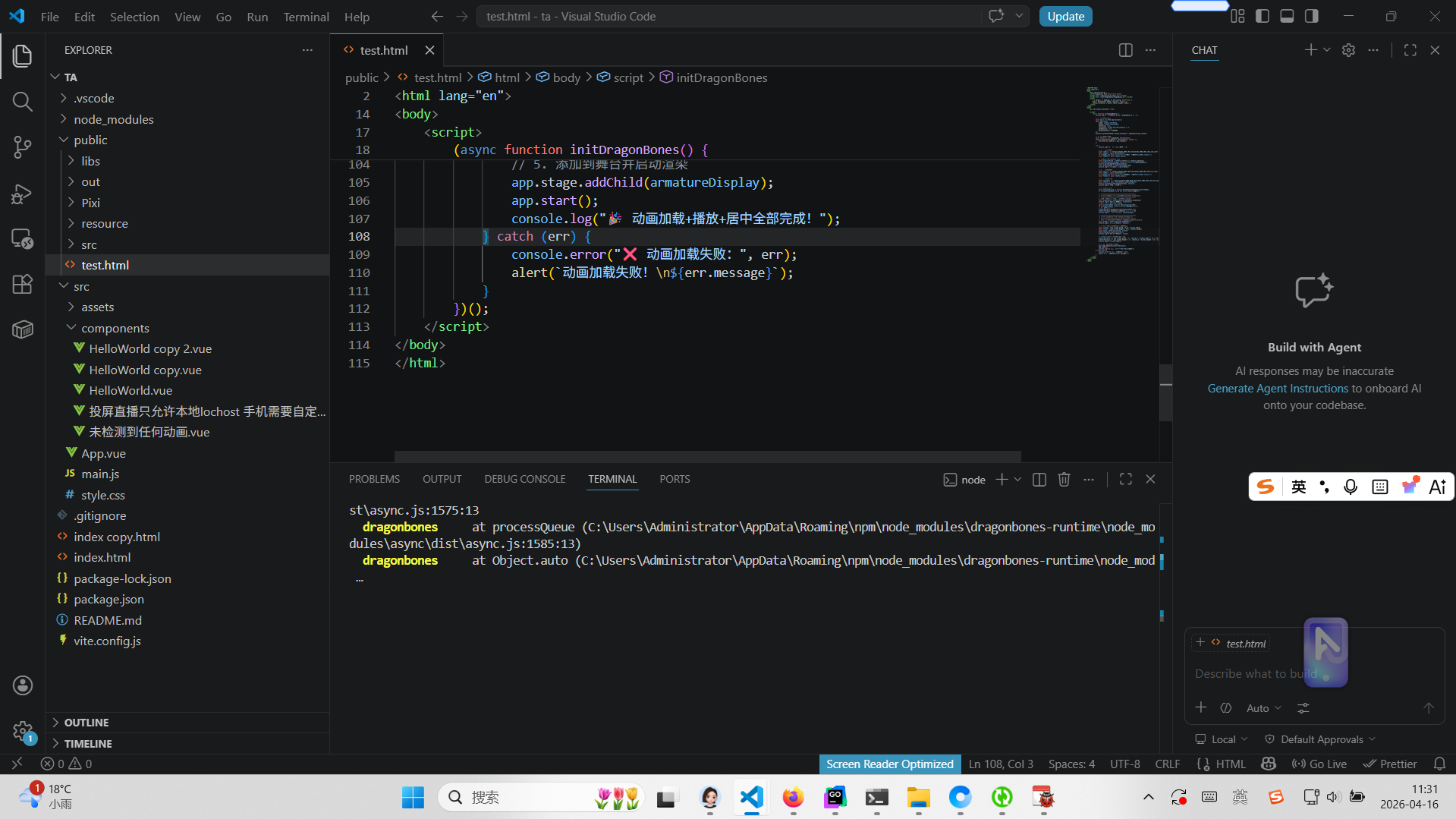Open the Auto model dropdown
The width and height of the screenshot is (1456, 819).
coord(1263,708)
